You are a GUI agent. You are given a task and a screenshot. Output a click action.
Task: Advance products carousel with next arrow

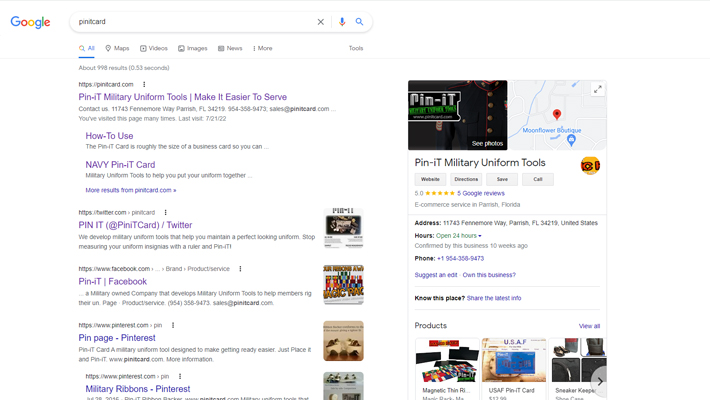pyautogui.click(x=600, y=382)
